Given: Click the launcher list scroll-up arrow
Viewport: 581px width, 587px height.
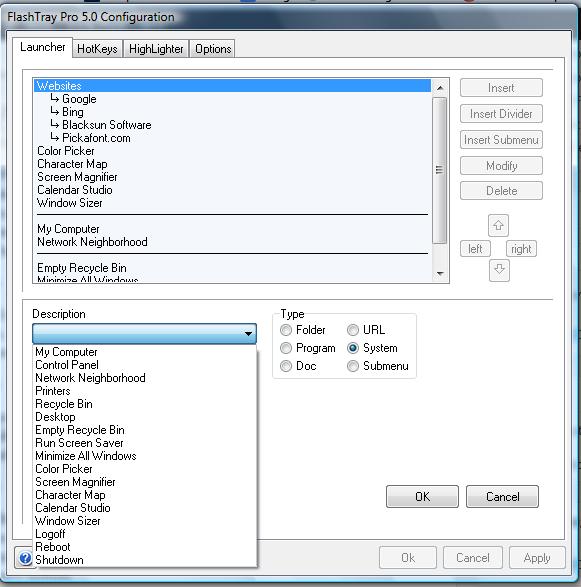Looking at the screenshot, I should [440, 88].
